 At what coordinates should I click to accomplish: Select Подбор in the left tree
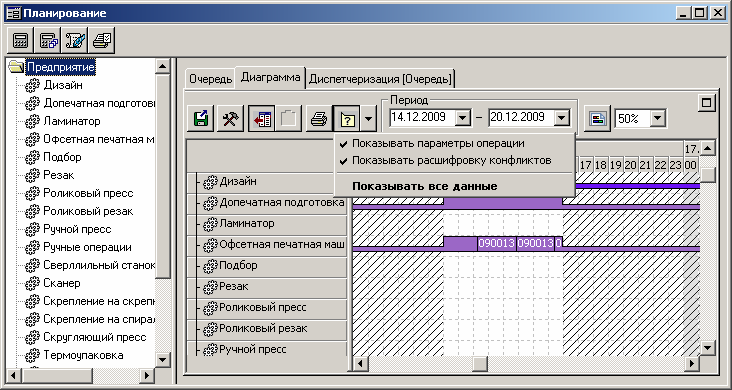click(62, 157)
